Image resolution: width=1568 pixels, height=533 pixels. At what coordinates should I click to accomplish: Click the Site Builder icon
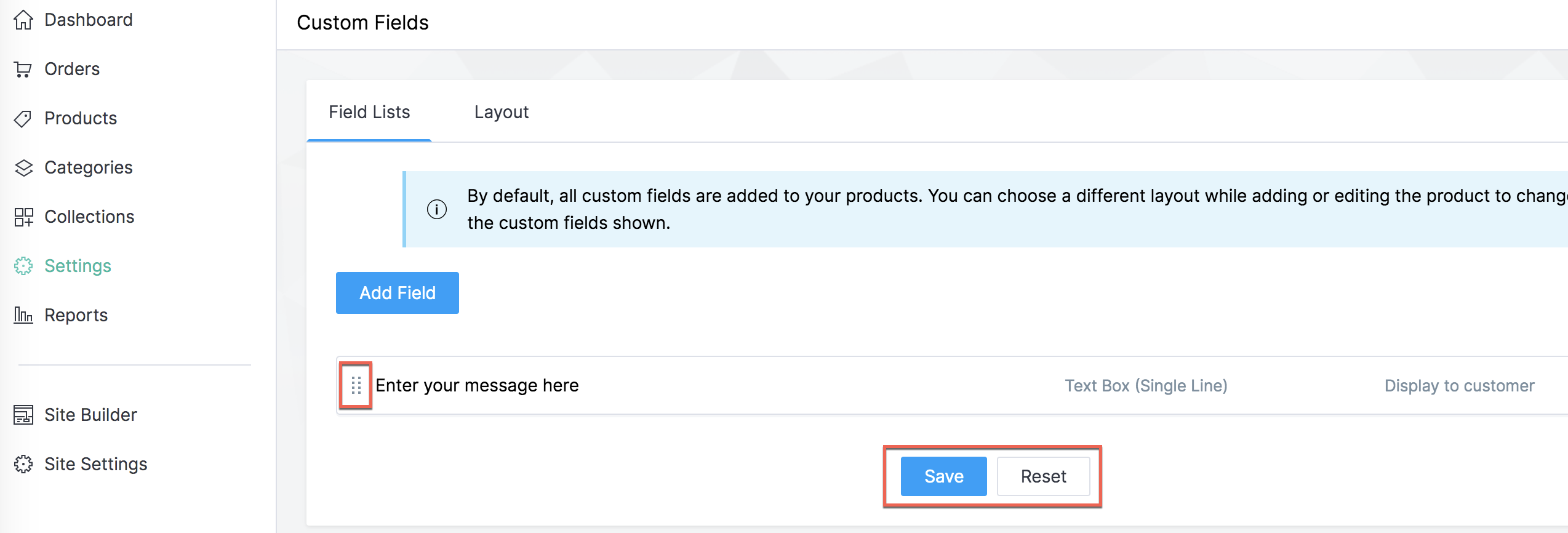pyautogui.click(x=23, y=415)
